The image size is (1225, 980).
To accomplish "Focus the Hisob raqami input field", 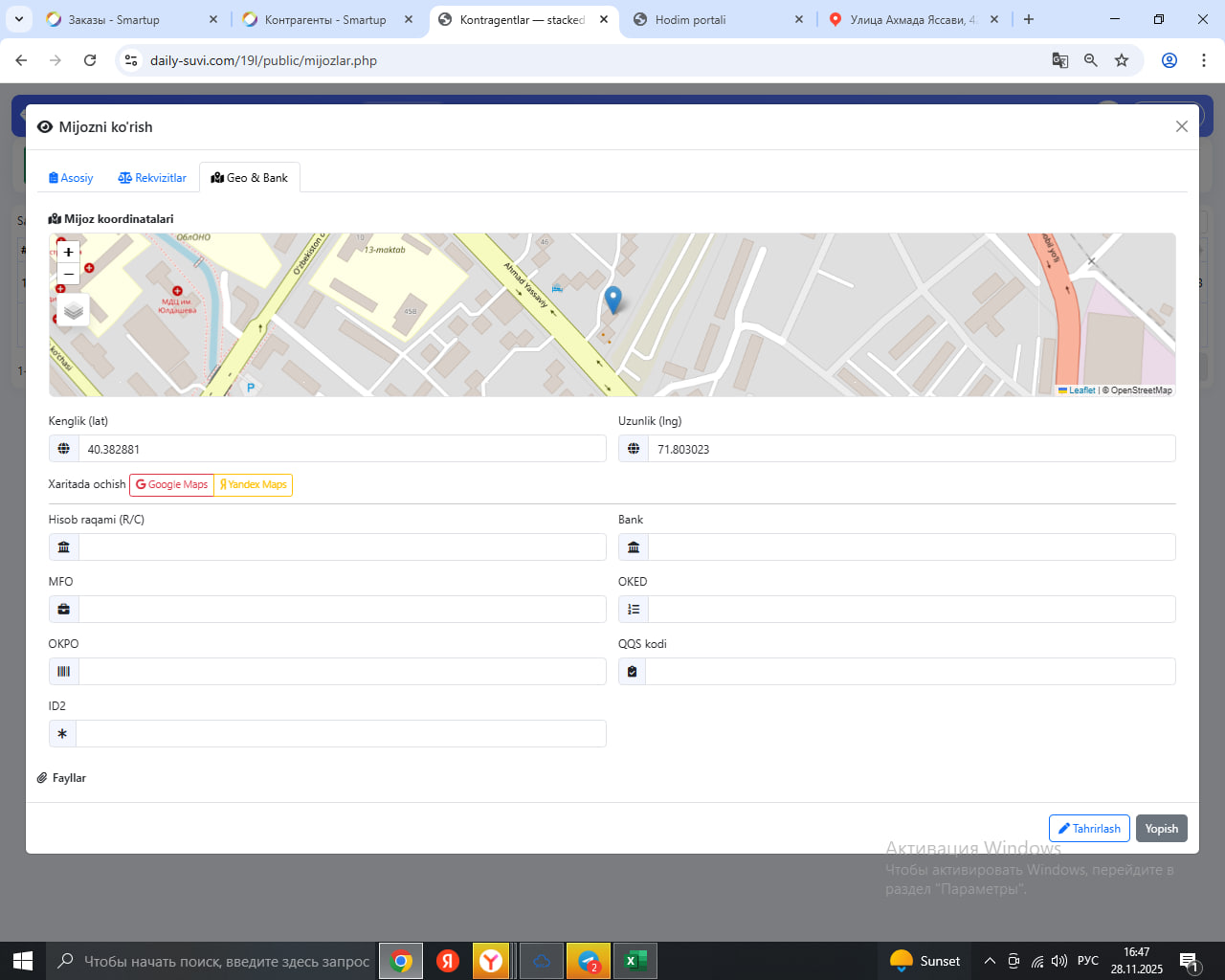I will click(342, 547).
